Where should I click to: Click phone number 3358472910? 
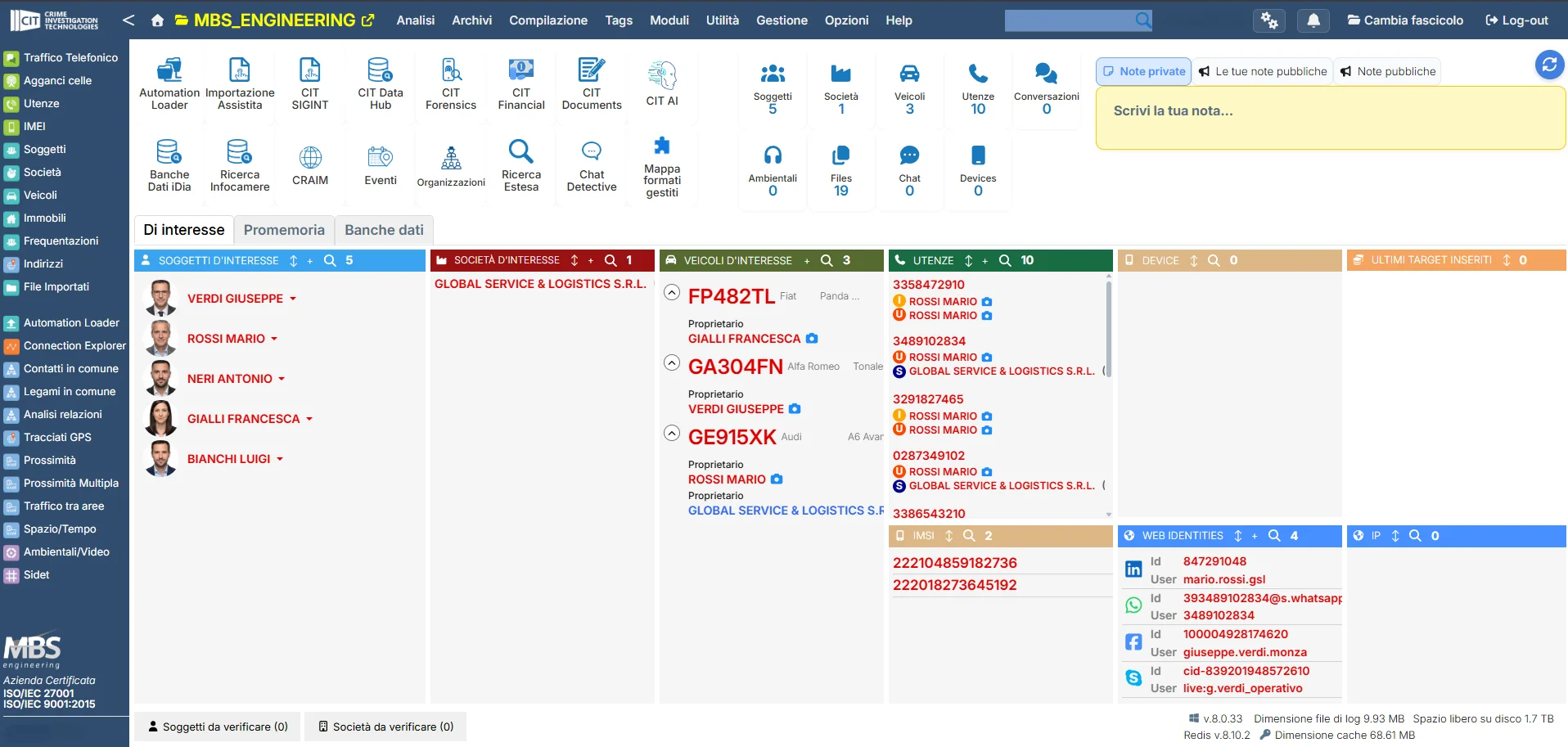coord(929,285)
